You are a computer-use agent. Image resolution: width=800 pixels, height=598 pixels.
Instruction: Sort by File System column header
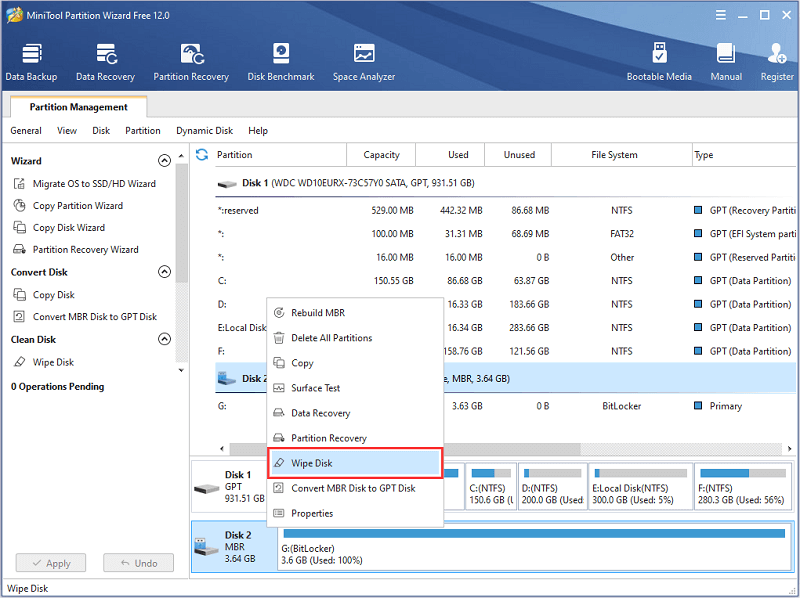622,155
